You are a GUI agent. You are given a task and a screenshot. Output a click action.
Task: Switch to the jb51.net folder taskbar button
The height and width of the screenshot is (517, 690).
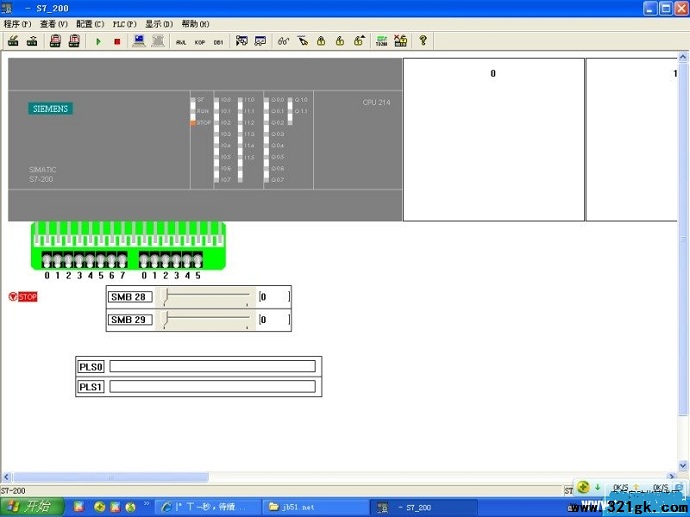316,507
